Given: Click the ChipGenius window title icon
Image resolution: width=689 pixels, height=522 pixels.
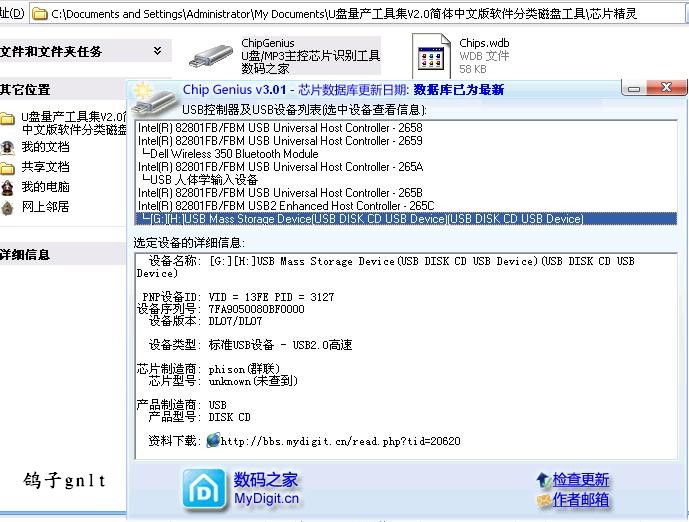Looking at the screenshot, I should (143, 91).
